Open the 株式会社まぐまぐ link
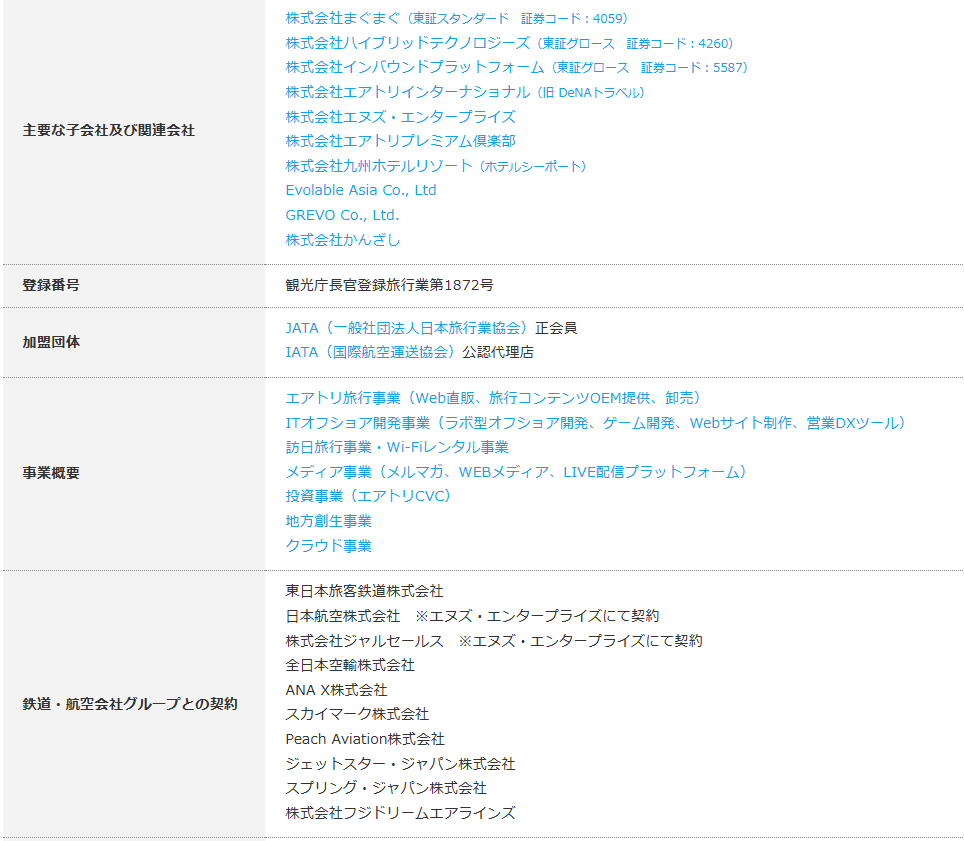The height and width of the screenshot is (841, 964). pyautogui.click(x=457, y=18)
